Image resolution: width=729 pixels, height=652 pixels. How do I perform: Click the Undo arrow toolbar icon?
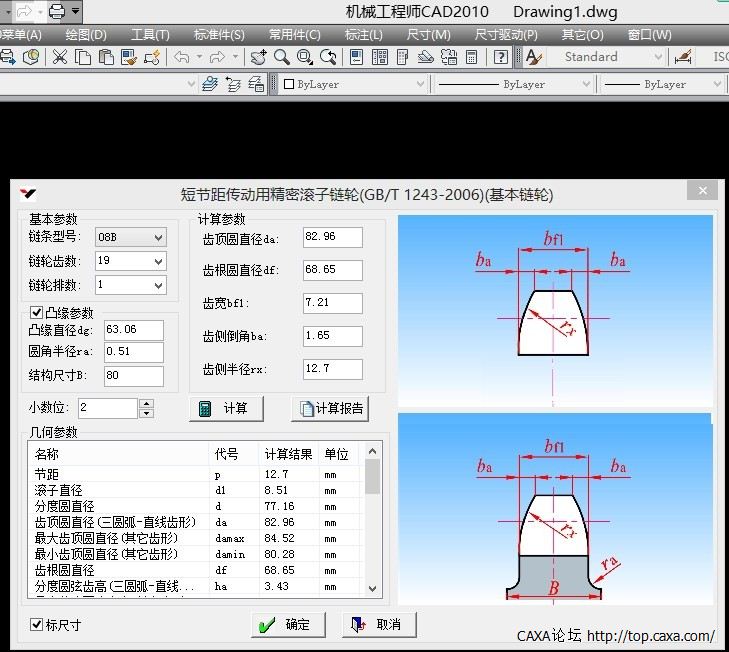[181, 57]
